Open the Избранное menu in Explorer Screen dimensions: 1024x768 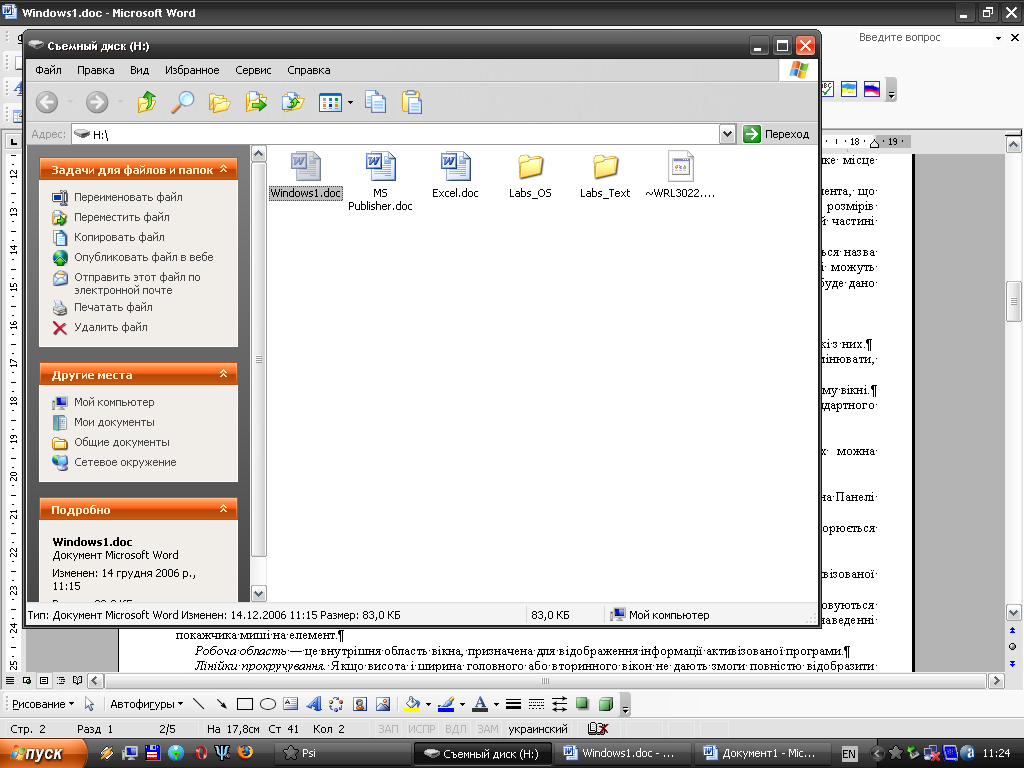(192, 70)
